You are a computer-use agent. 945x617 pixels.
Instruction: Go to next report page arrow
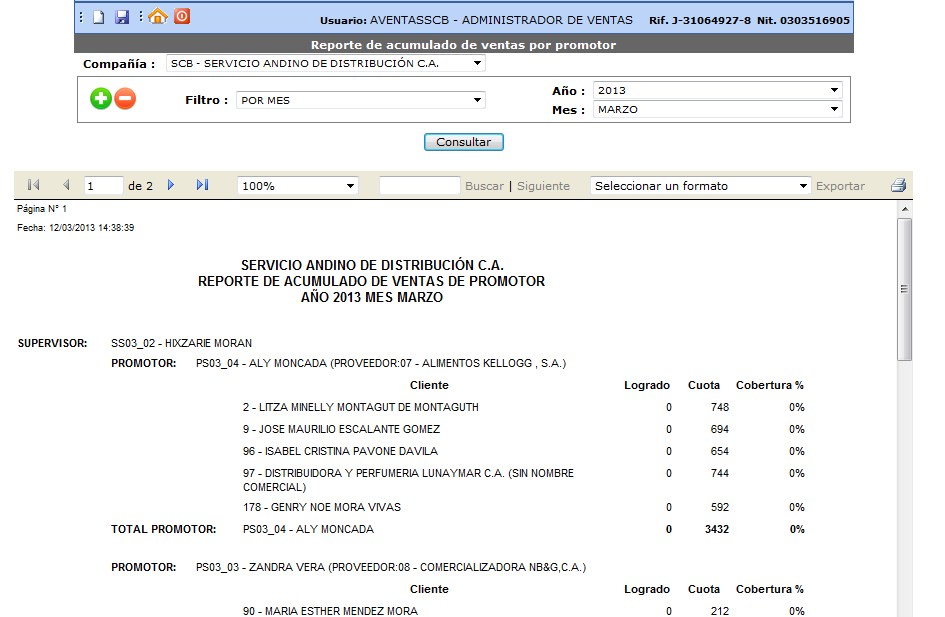tap(171, 185)
